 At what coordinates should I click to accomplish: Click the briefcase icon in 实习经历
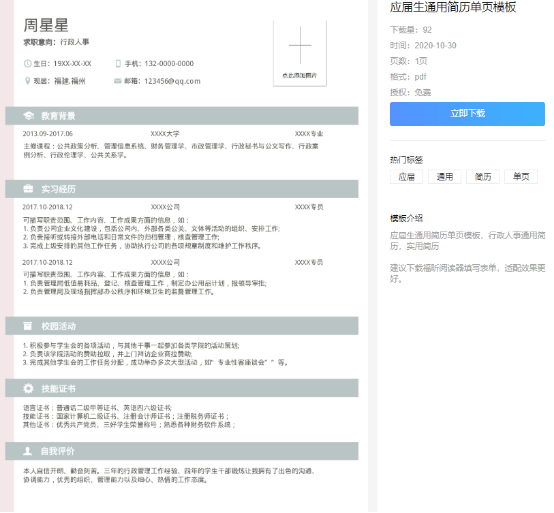(x=28, y=189)
